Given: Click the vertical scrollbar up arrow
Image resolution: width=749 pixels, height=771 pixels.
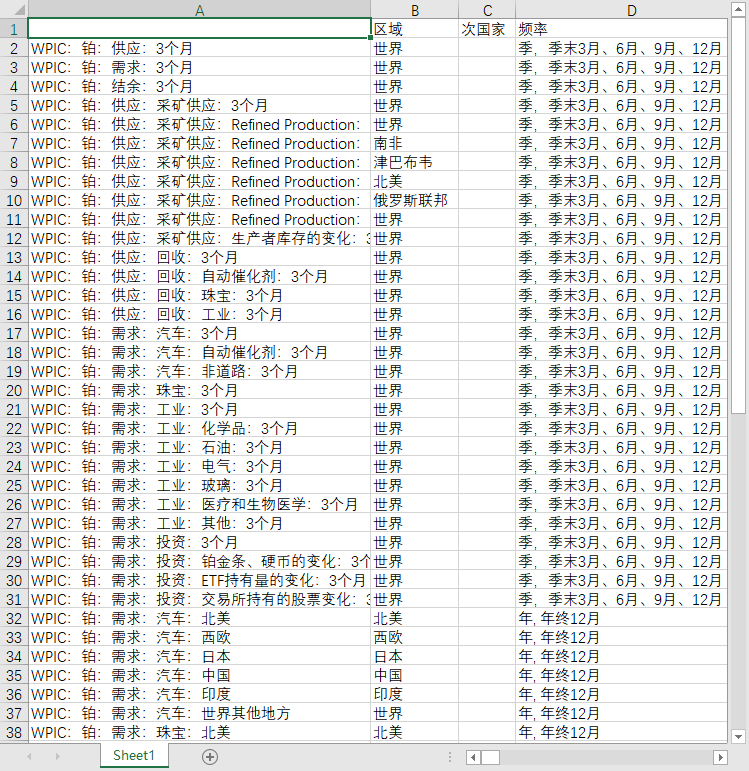Looking at the screenshot, I should tap(738, 9).
